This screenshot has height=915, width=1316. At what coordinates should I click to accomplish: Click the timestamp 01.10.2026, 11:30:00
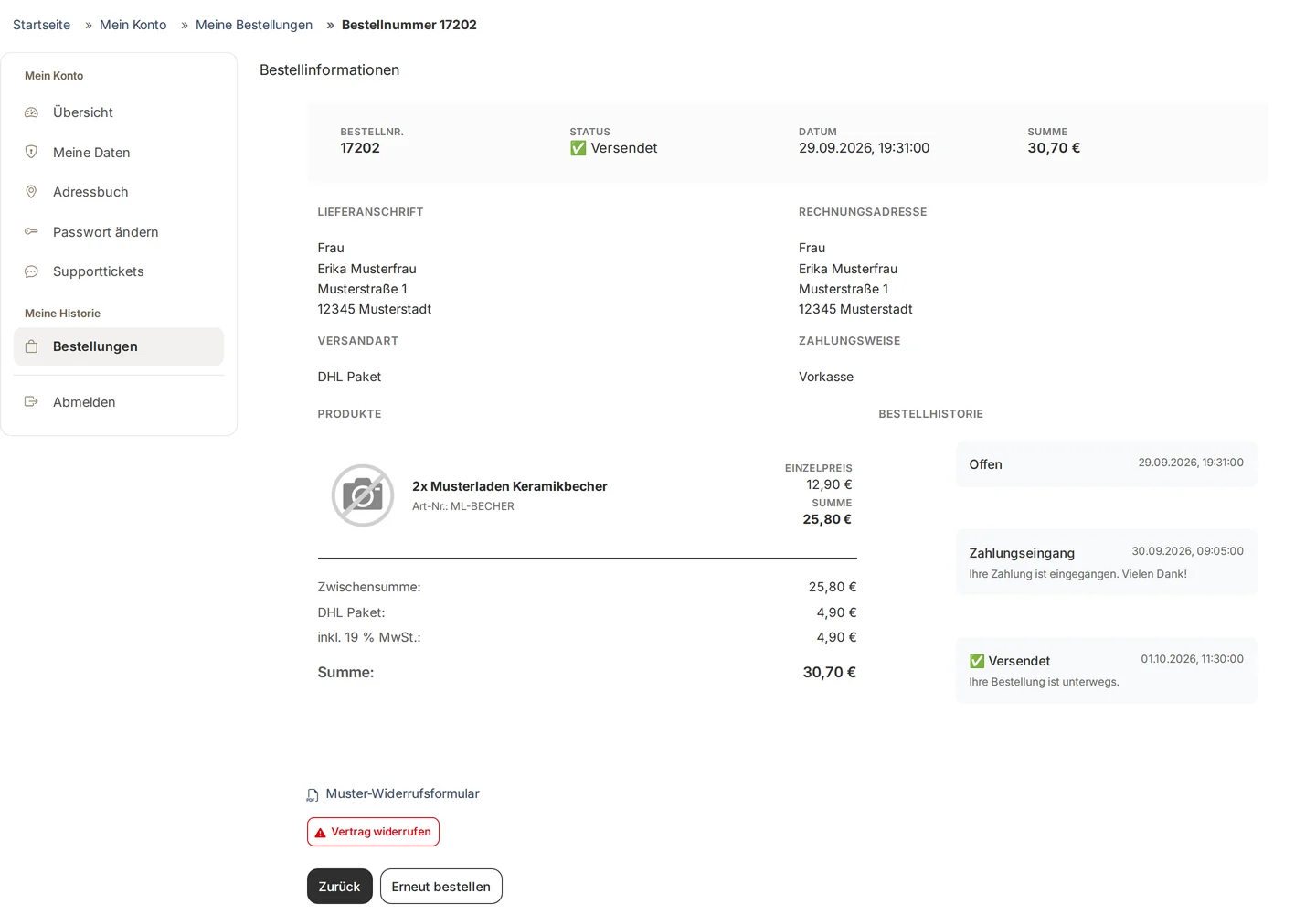coord(1192,659)
